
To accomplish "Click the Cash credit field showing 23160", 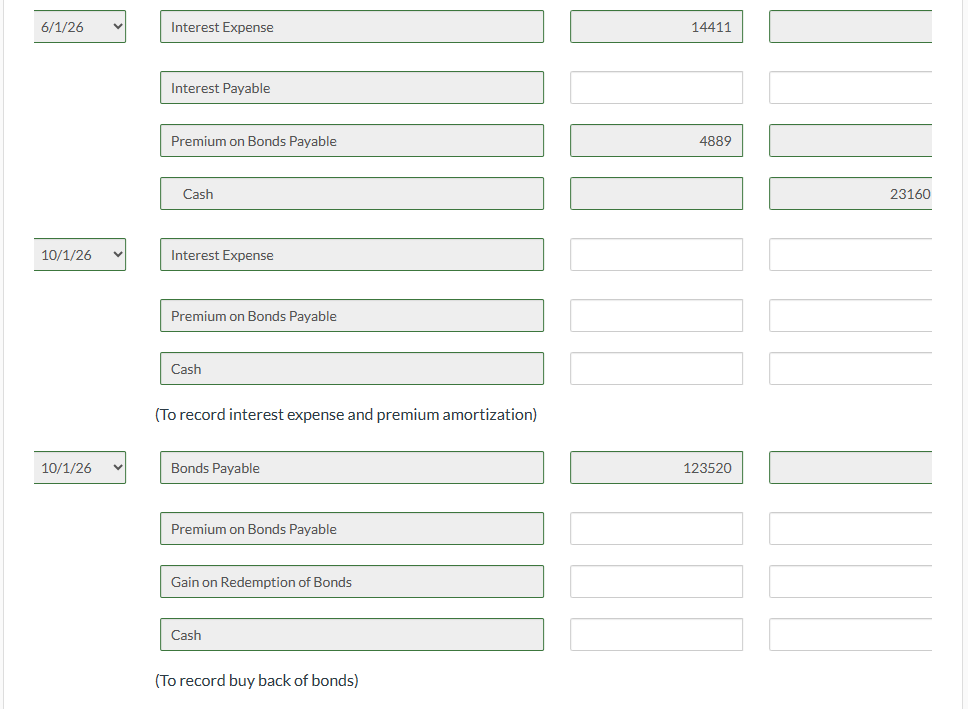I will [850, 193].
